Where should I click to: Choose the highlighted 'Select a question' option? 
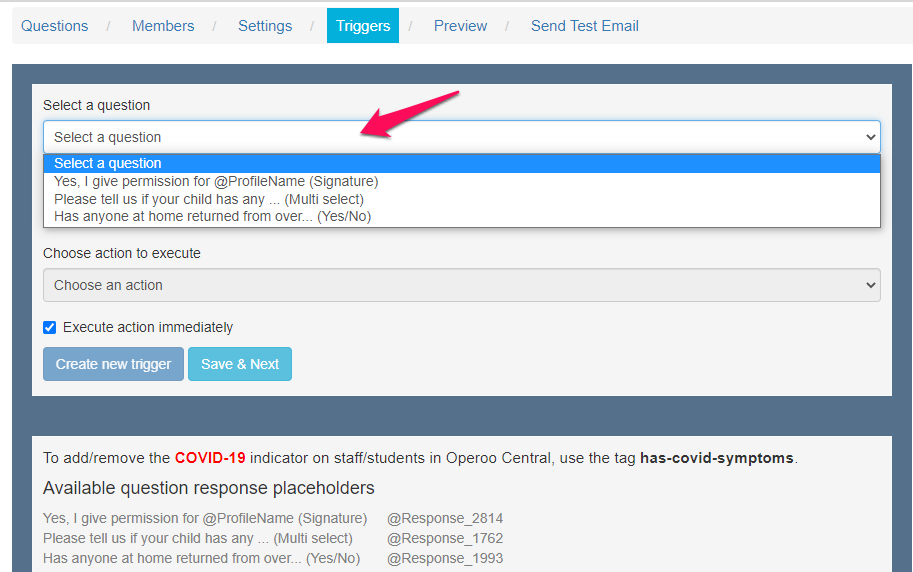(x=108, y=163)
